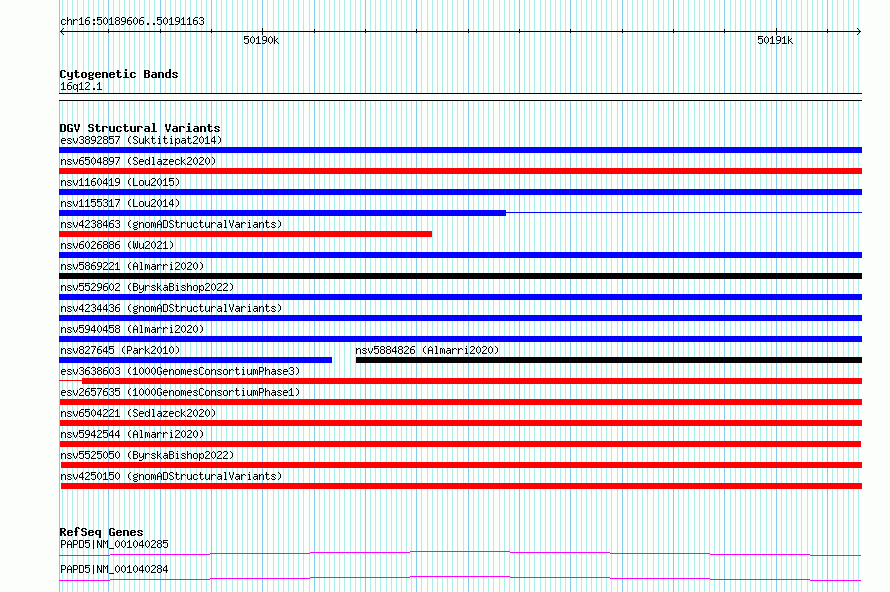Click the short red bar of nsv4238463
The image size is (890, 592).
[245, 234]
